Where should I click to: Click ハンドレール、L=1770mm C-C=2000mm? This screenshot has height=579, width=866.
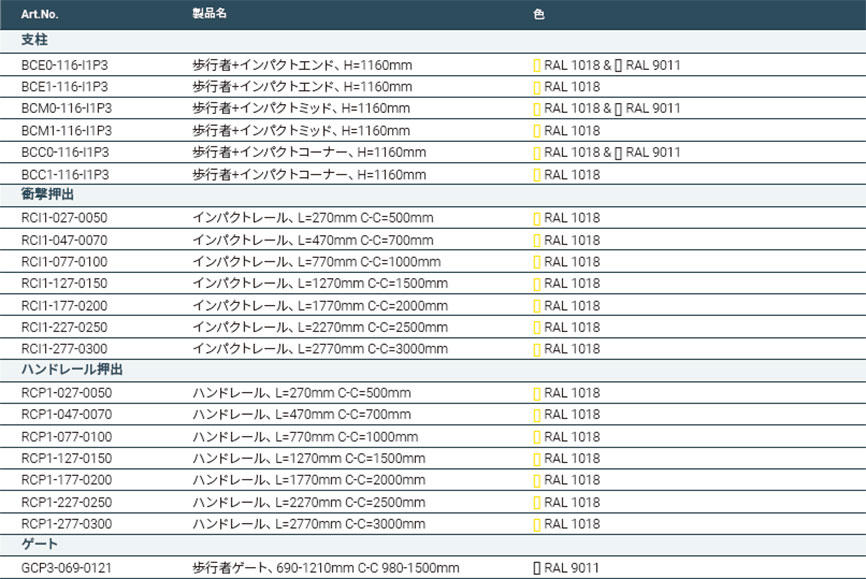309,480
